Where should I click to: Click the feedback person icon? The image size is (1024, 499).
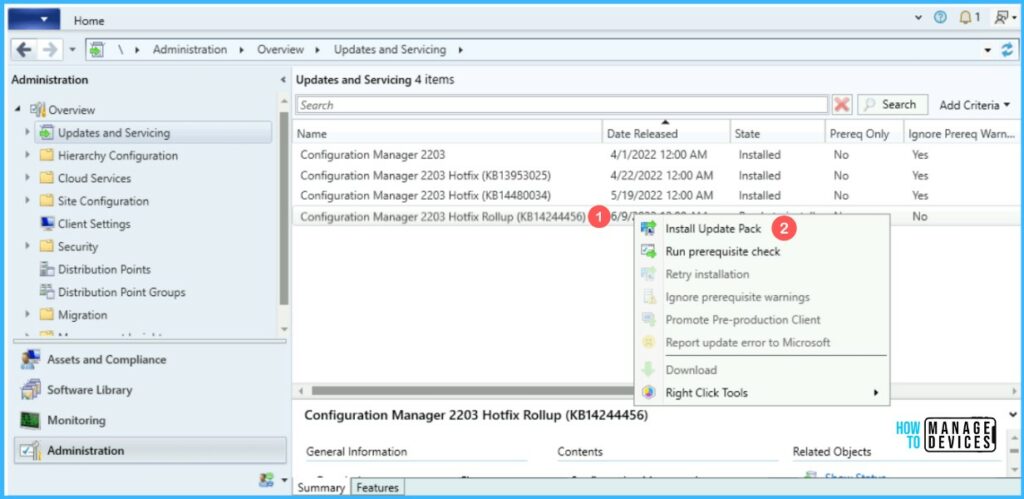[1001, 18]
